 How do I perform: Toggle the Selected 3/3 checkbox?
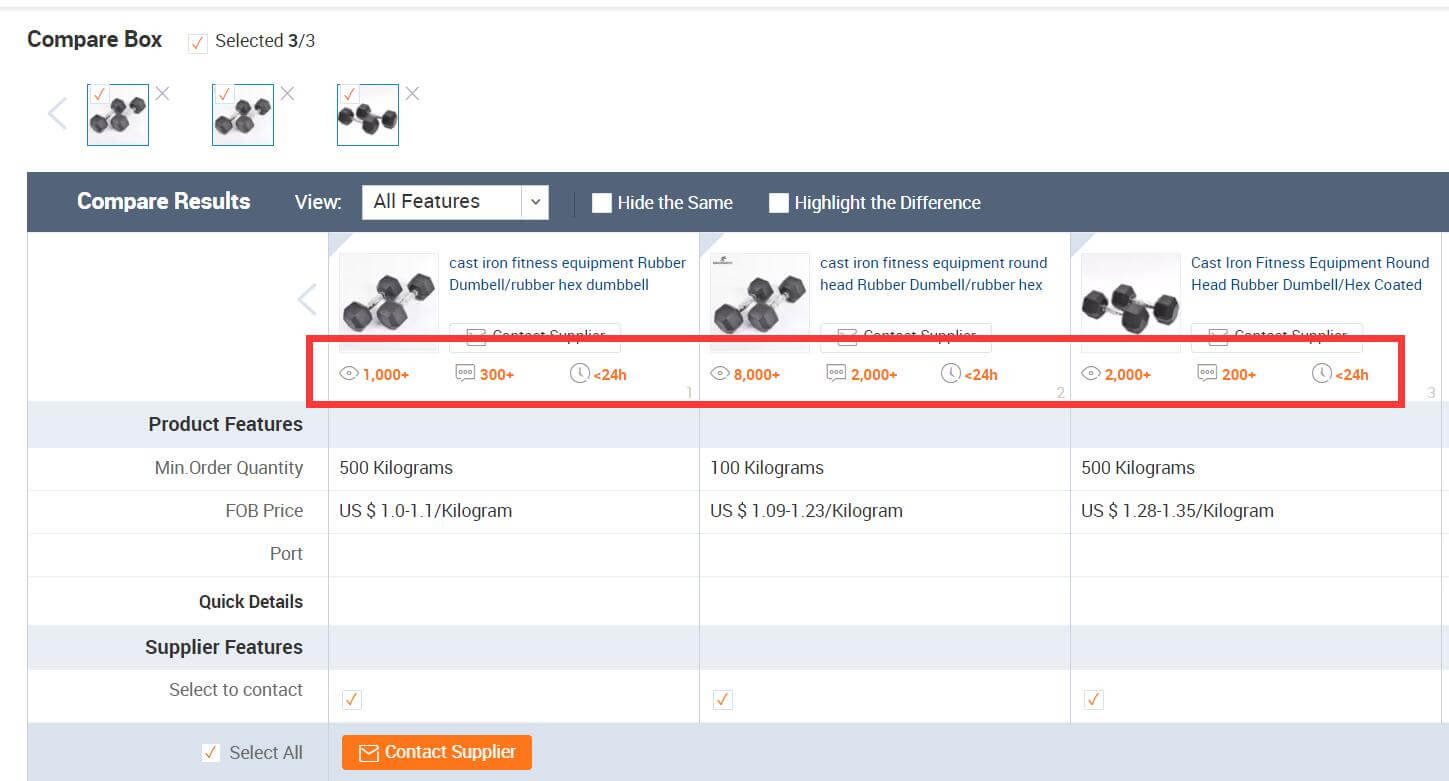tap(198, 42)
